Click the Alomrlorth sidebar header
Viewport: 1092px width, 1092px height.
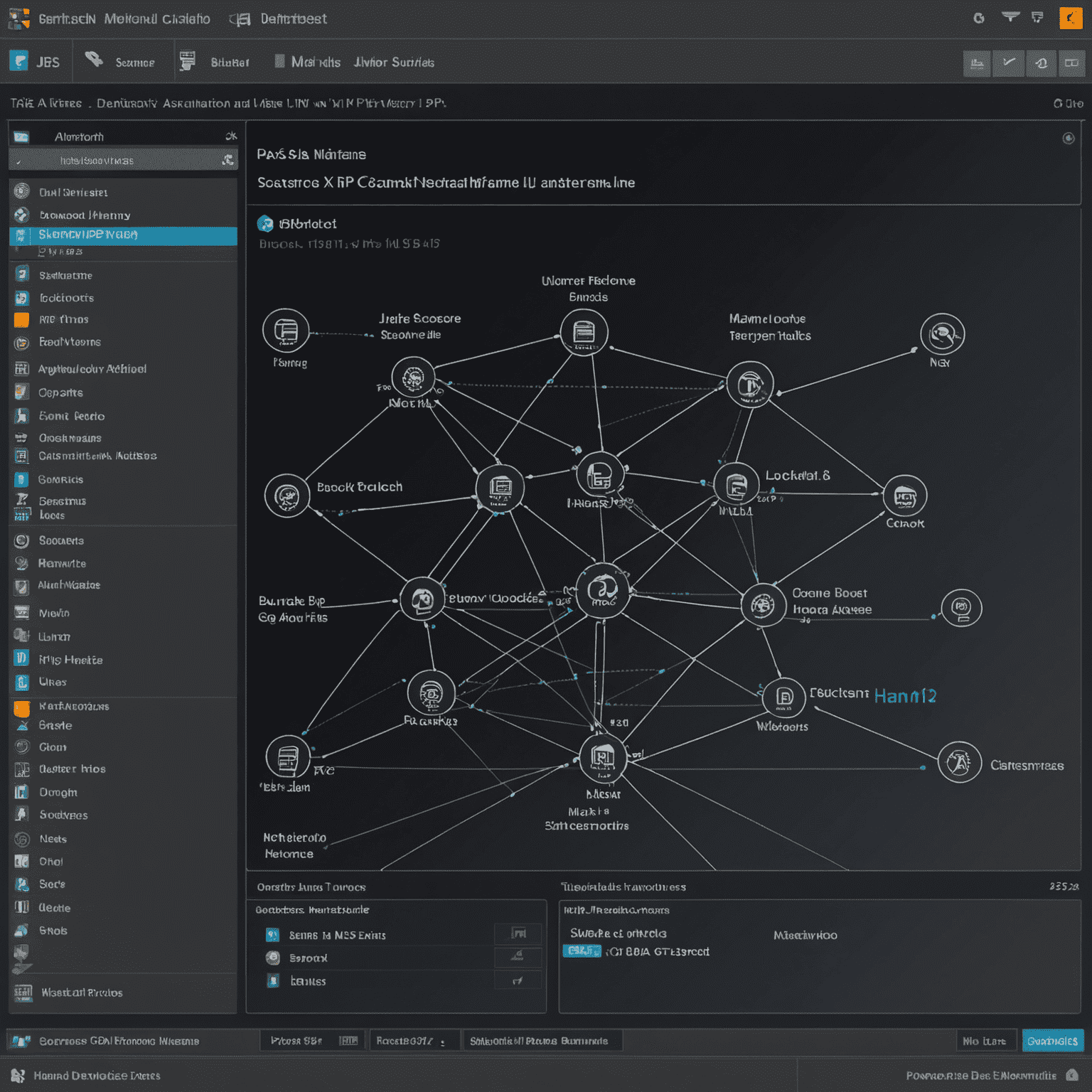(x=122, y=136)
